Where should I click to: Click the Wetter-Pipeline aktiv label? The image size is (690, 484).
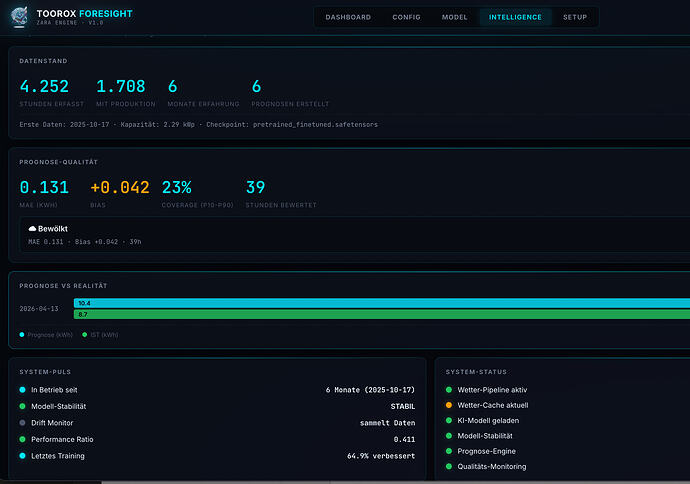coord(492,390)
